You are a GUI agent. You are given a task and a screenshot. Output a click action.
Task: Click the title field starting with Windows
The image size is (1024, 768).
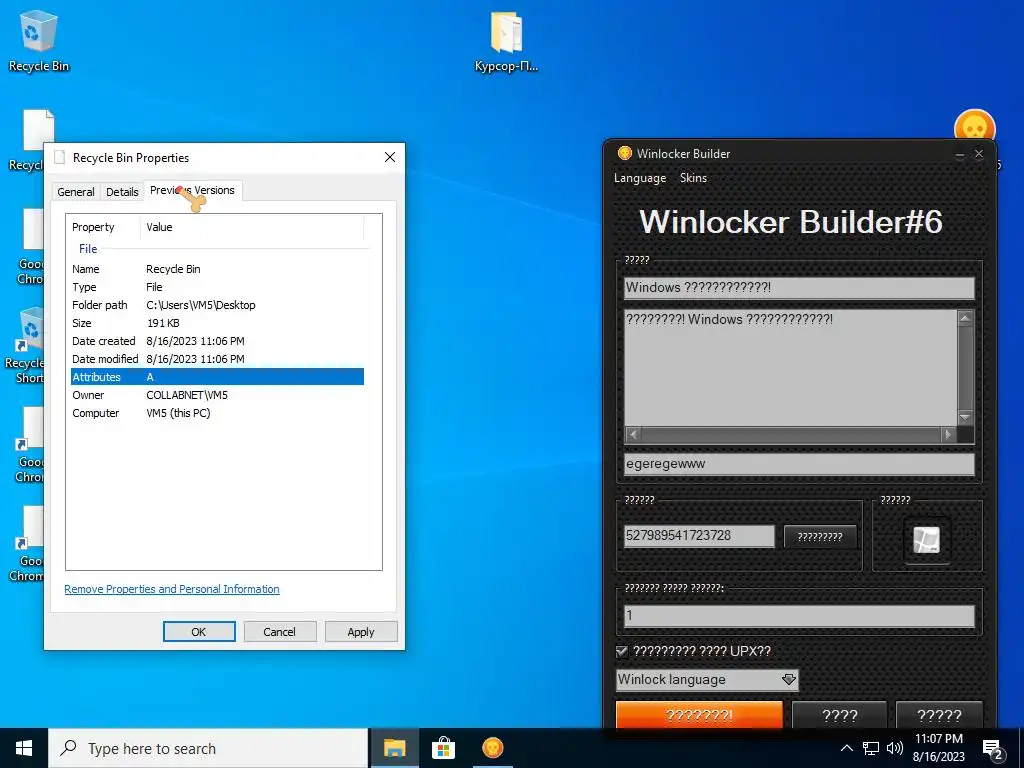(x=799, y=287)
